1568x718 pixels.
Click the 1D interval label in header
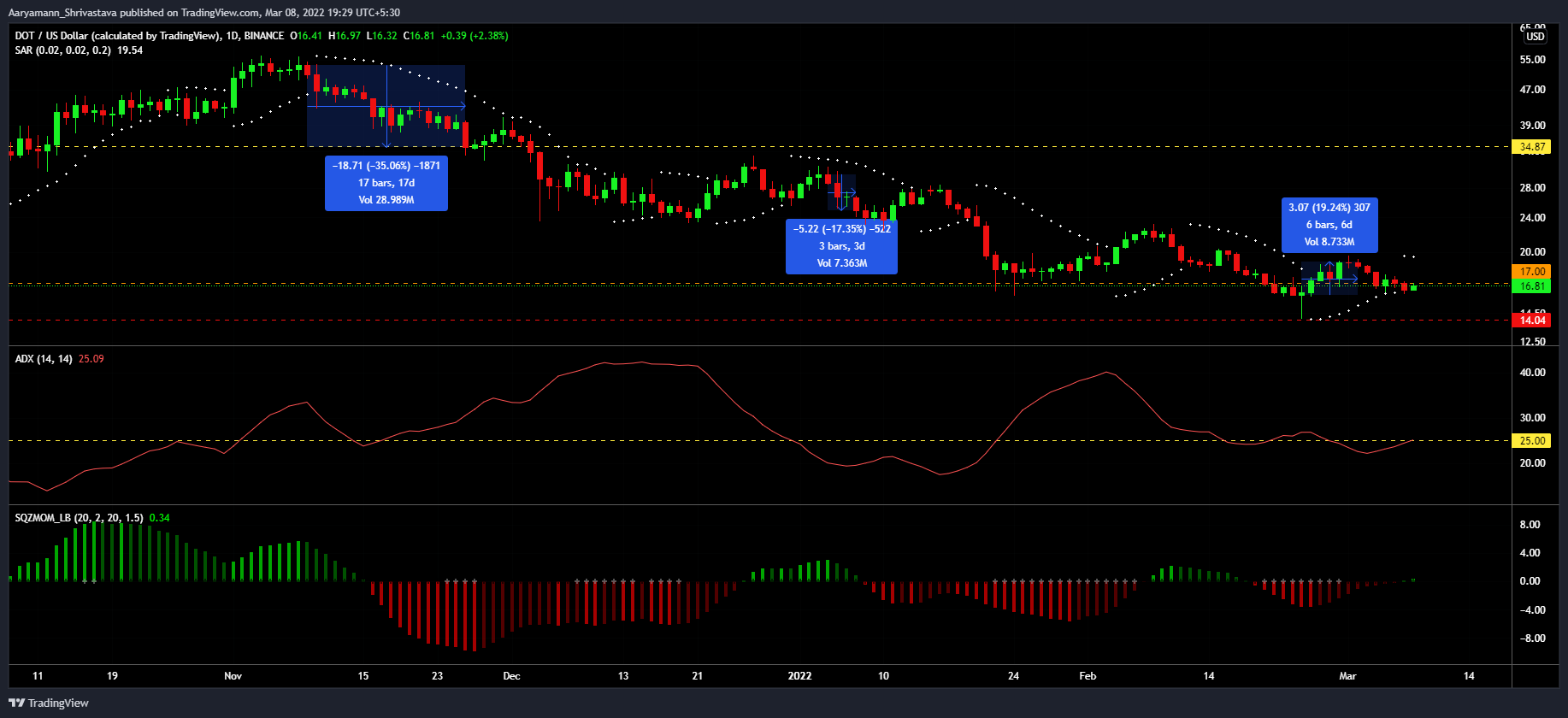(x=232, y=36)
